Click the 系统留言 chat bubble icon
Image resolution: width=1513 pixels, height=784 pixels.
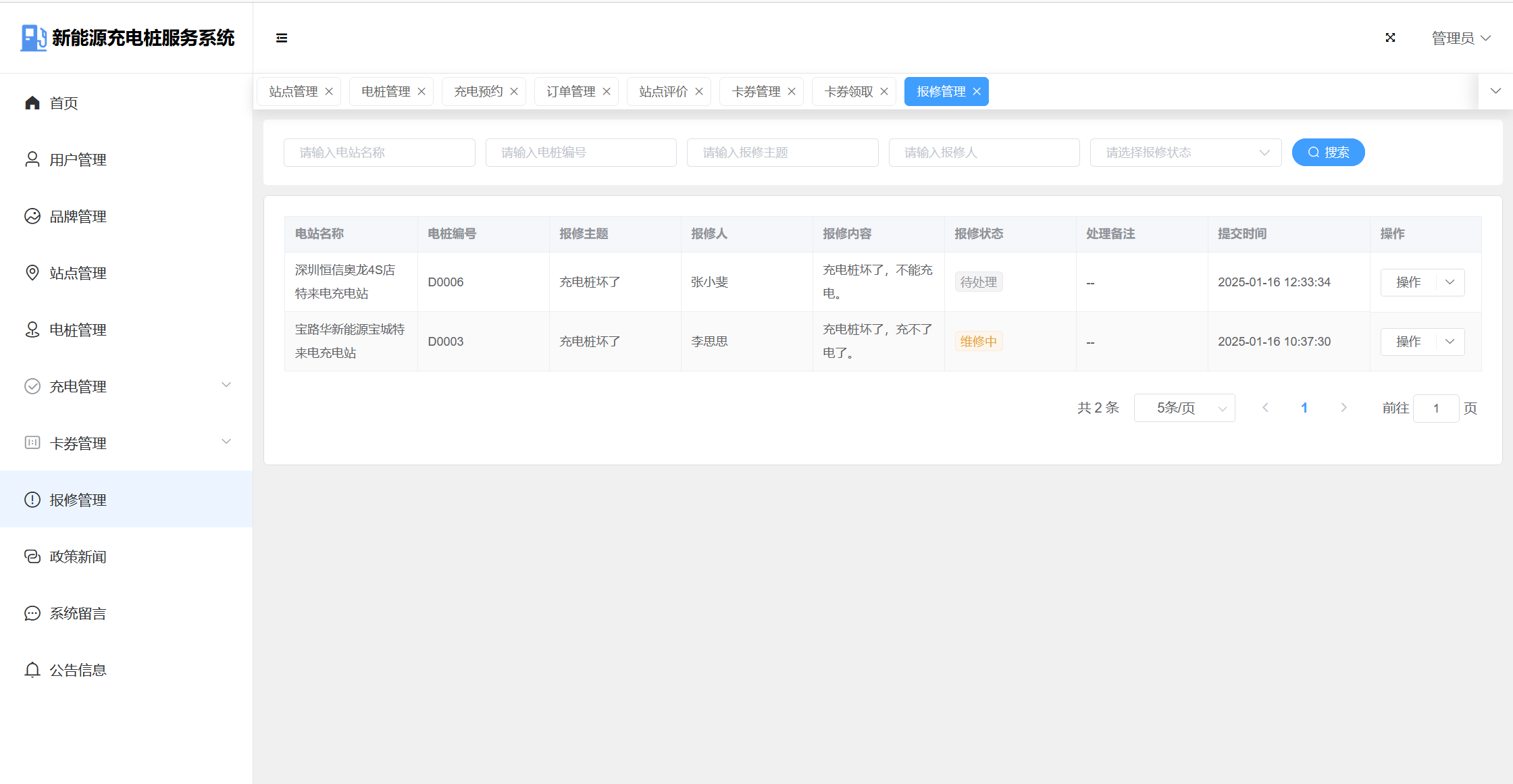point(32,613)
